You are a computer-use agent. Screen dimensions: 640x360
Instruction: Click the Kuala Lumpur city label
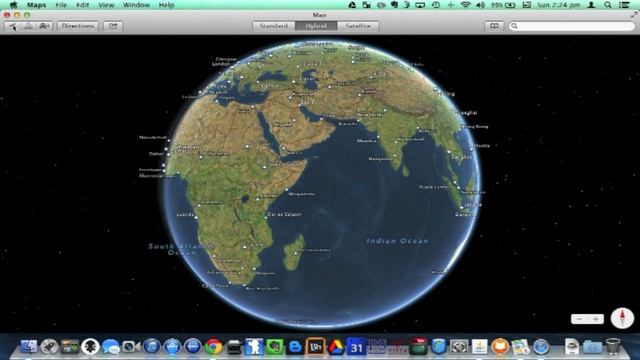pyautogui.click(x=435, y=187)
